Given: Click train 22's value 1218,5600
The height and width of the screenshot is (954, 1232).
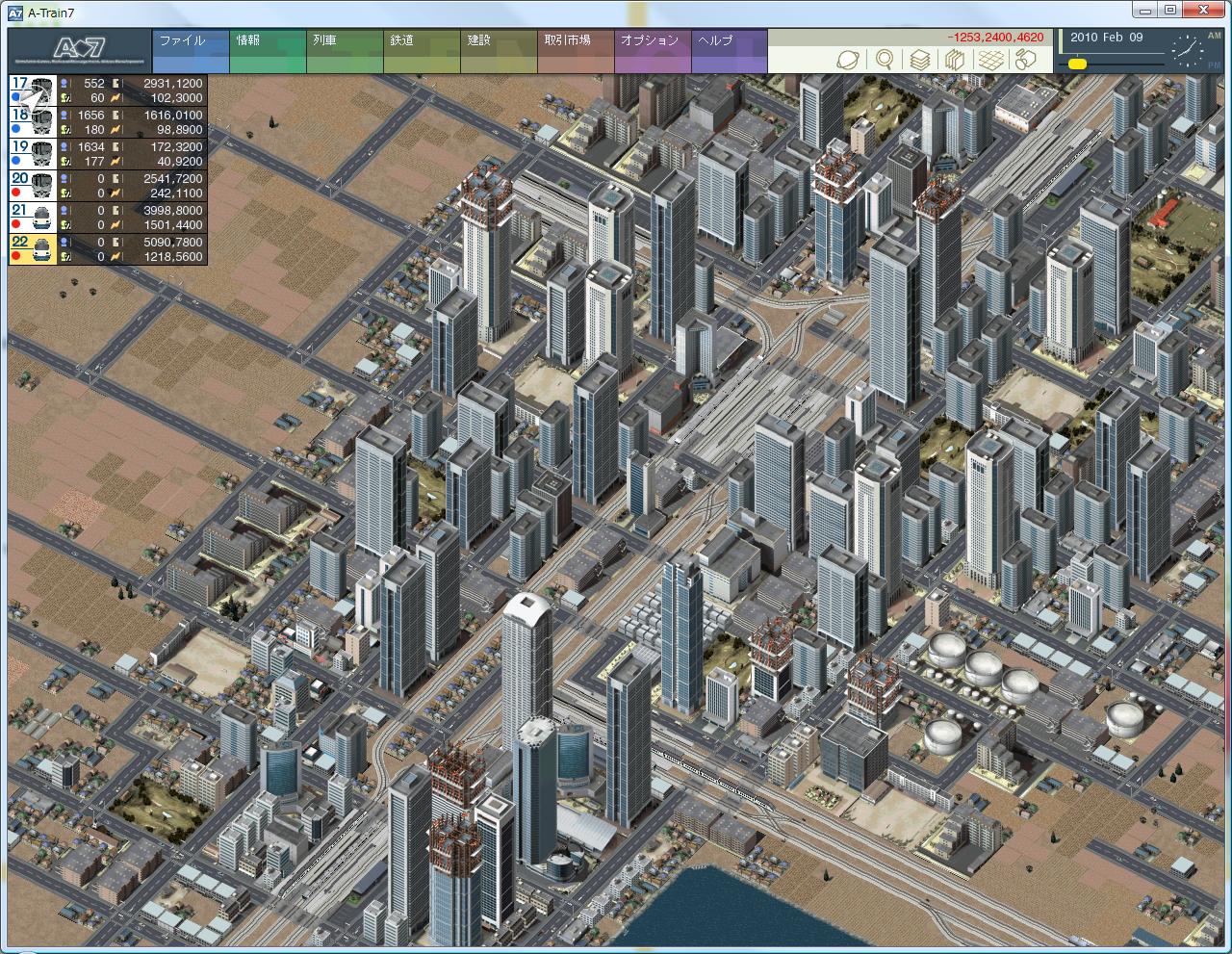Looking at the screenshot, I should [173, 257].
